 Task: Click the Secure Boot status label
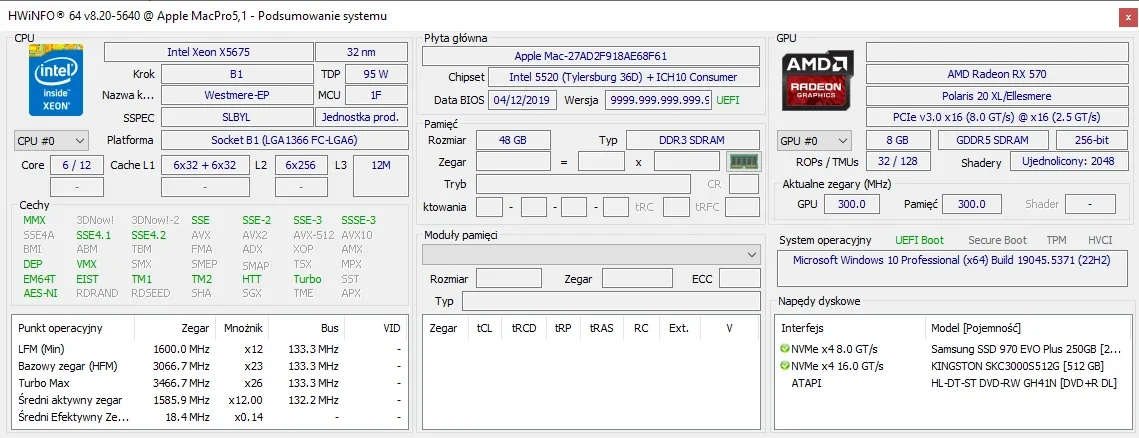[x=997, y=240]
